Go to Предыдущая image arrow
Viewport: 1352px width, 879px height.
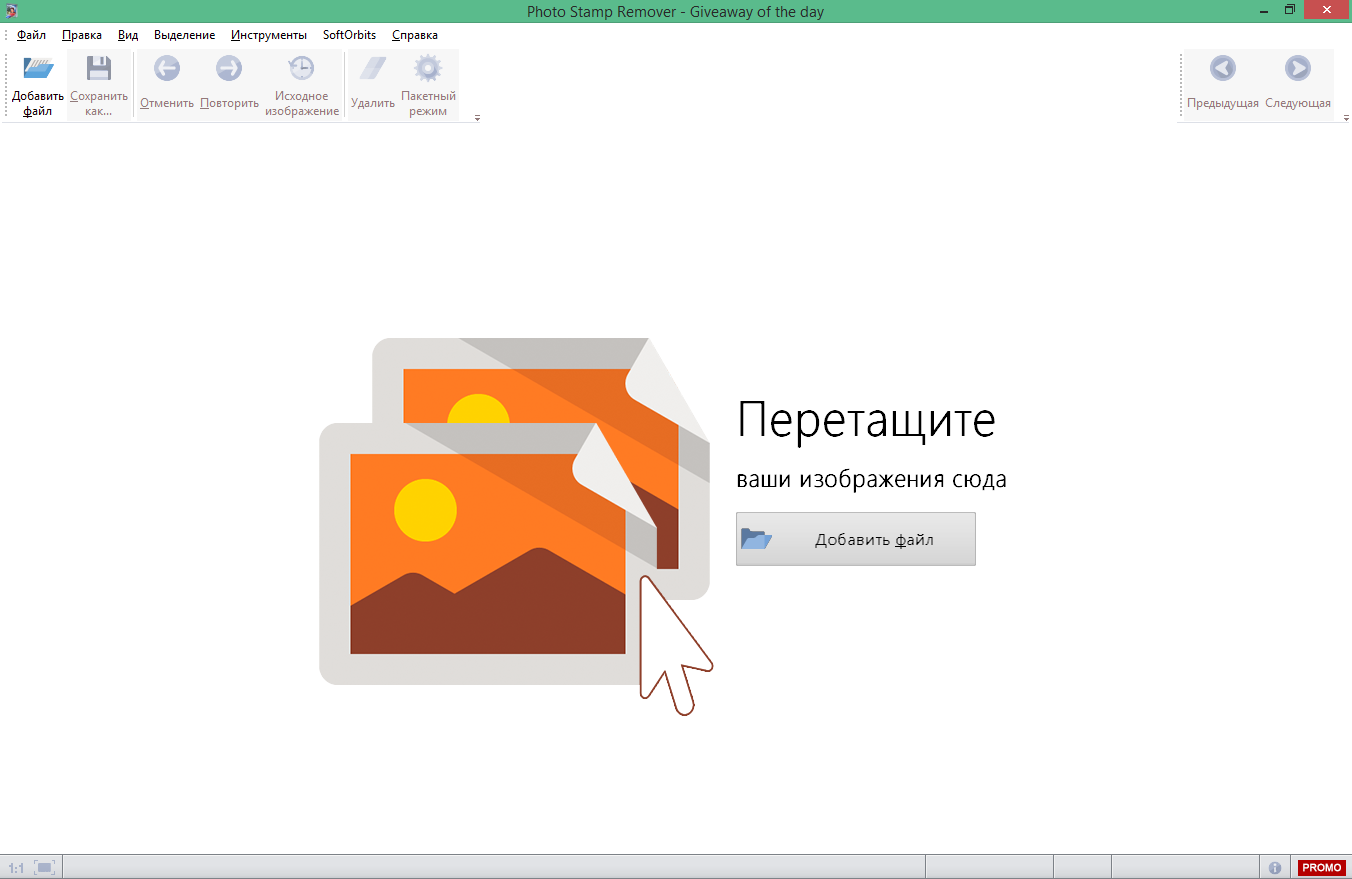(1222, 68)
